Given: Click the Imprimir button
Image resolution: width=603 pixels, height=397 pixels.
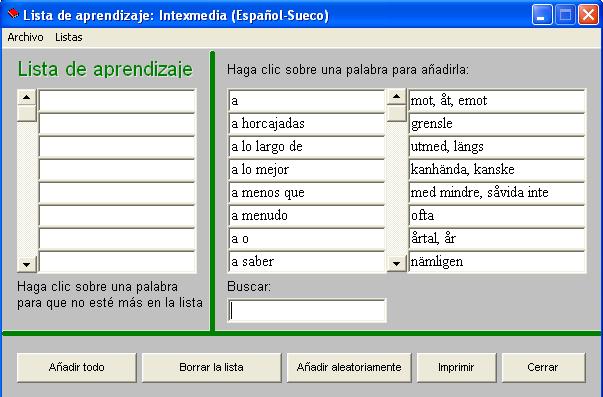Looking at the screenshot, I should (456, 367).
